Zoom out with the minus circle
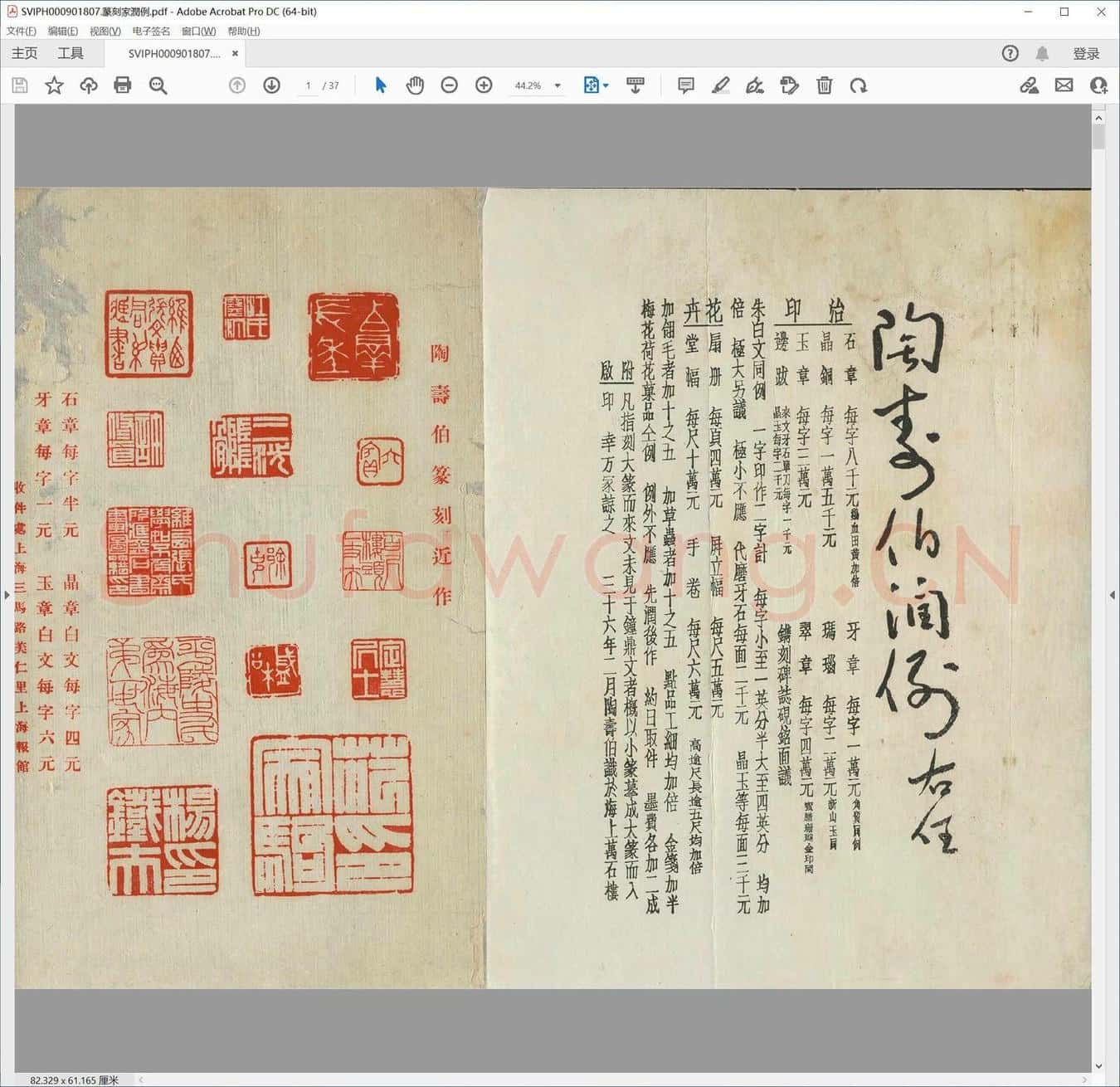Screen dimensions: 1120x1087 pos(450,85)
